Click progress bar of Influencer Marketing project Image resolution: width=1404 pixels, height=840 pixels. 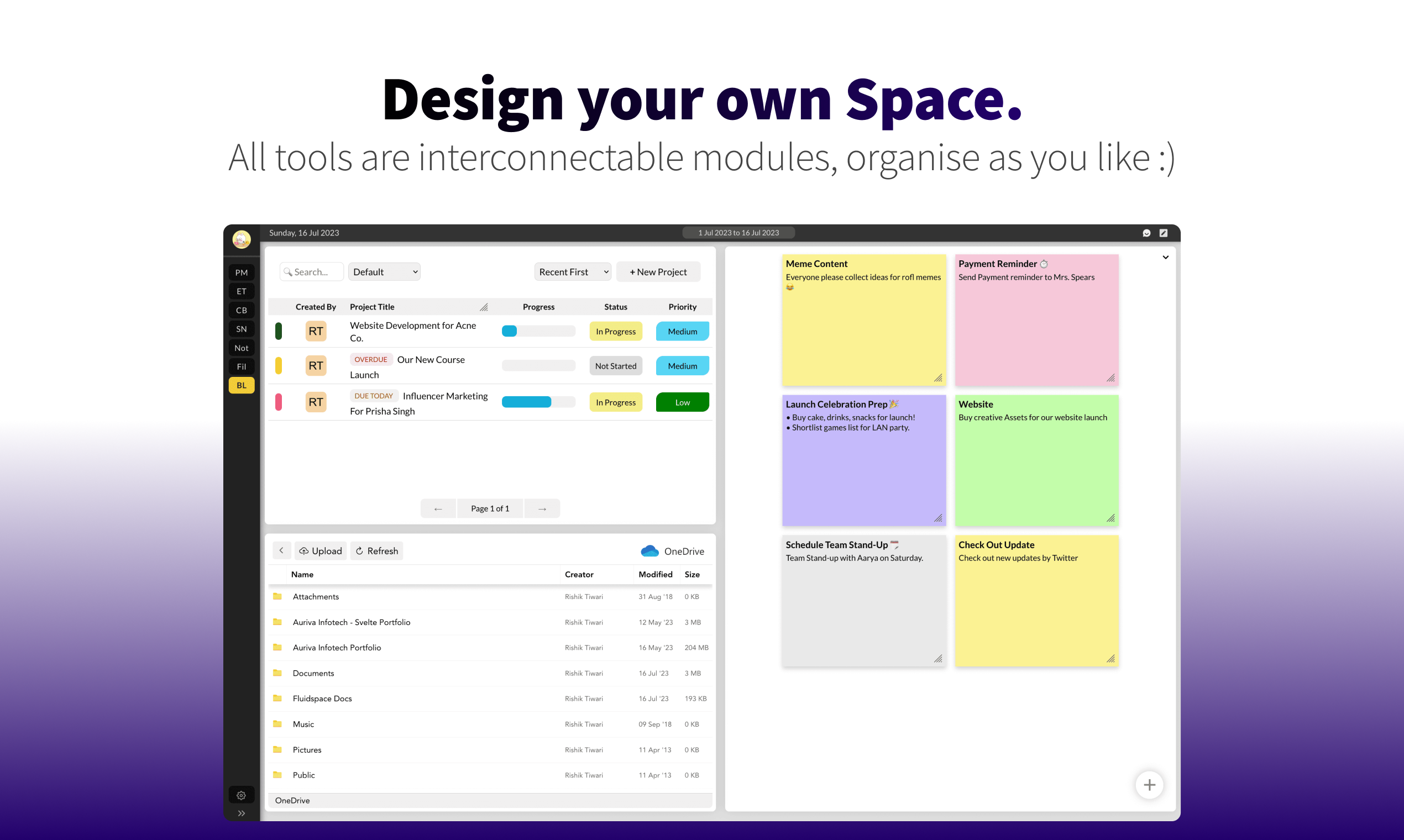pos(538,402)
